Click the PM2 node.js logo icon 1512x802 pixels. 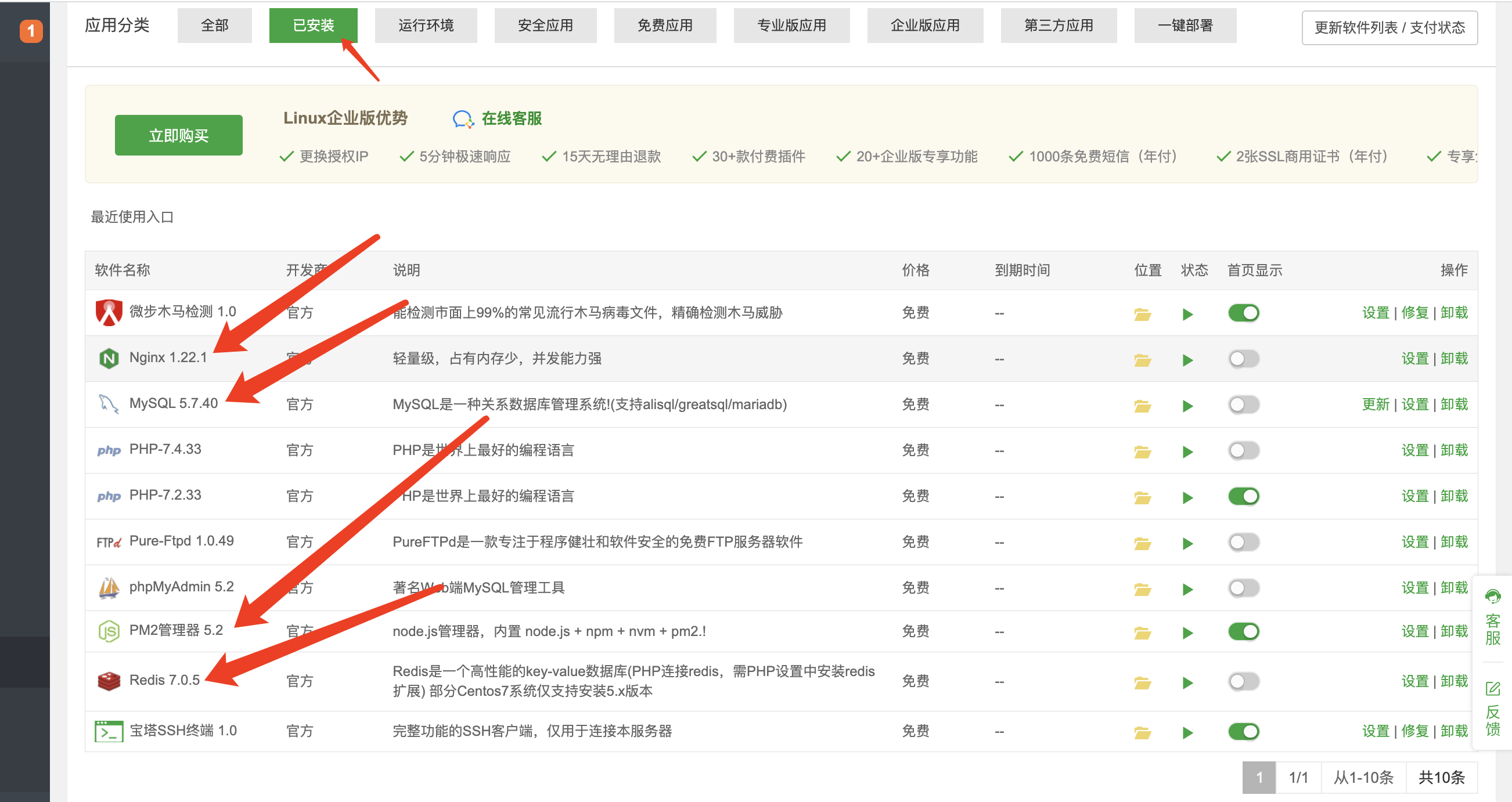click(x=109, y=631)
